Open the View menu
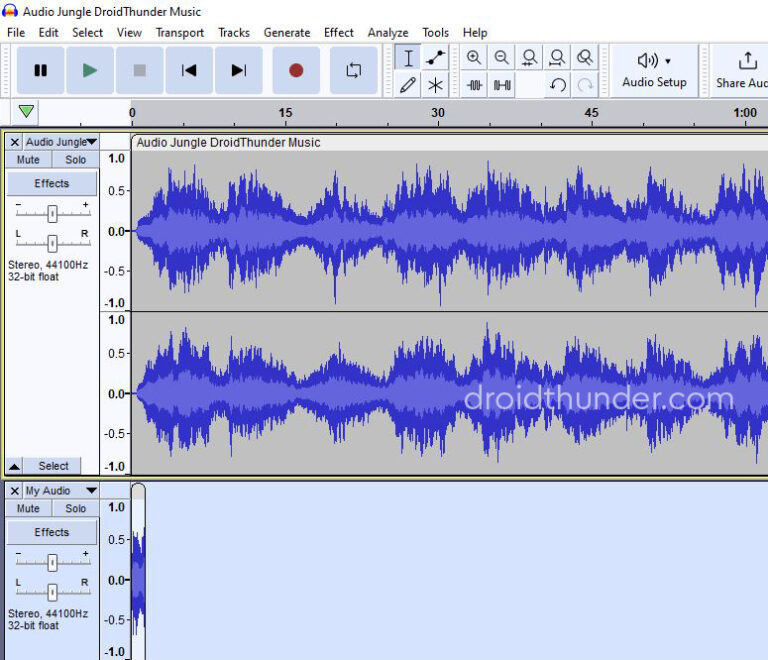This screenshot has height=660, width=768. tap(129, 33)
